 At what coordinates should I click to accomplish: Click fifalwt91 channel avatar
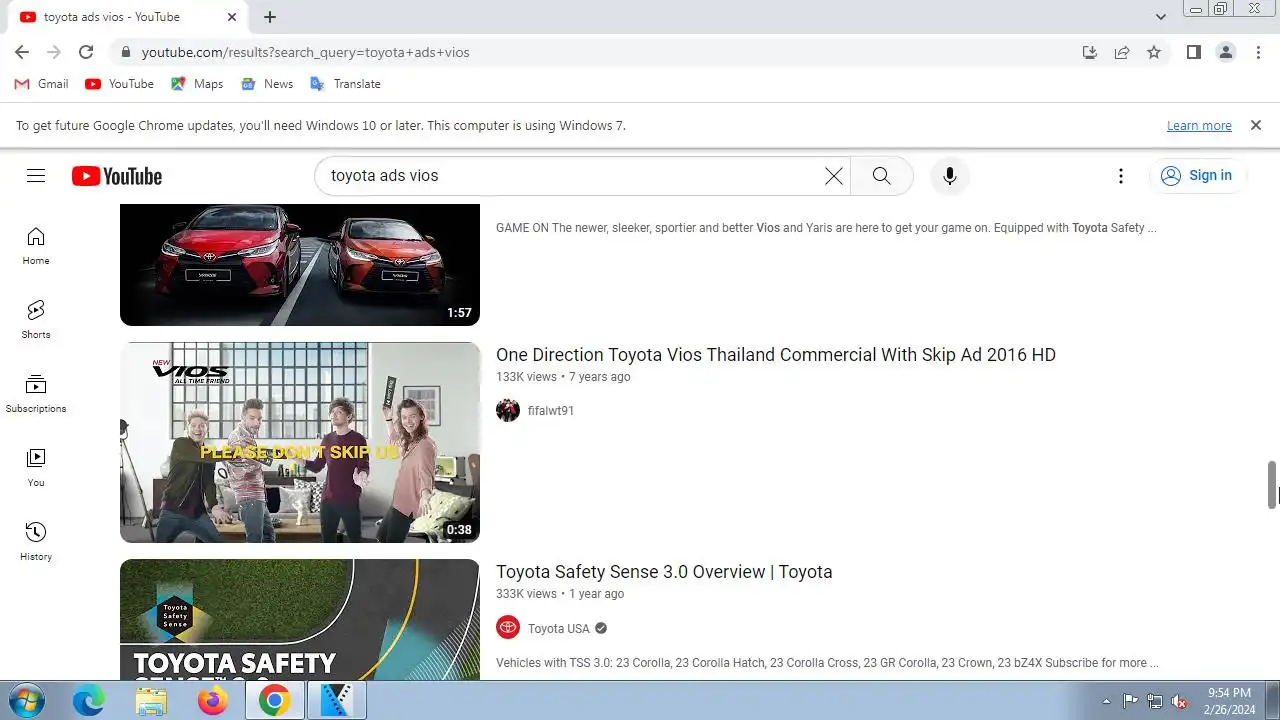pyautogui.click(x=508, y=411)
